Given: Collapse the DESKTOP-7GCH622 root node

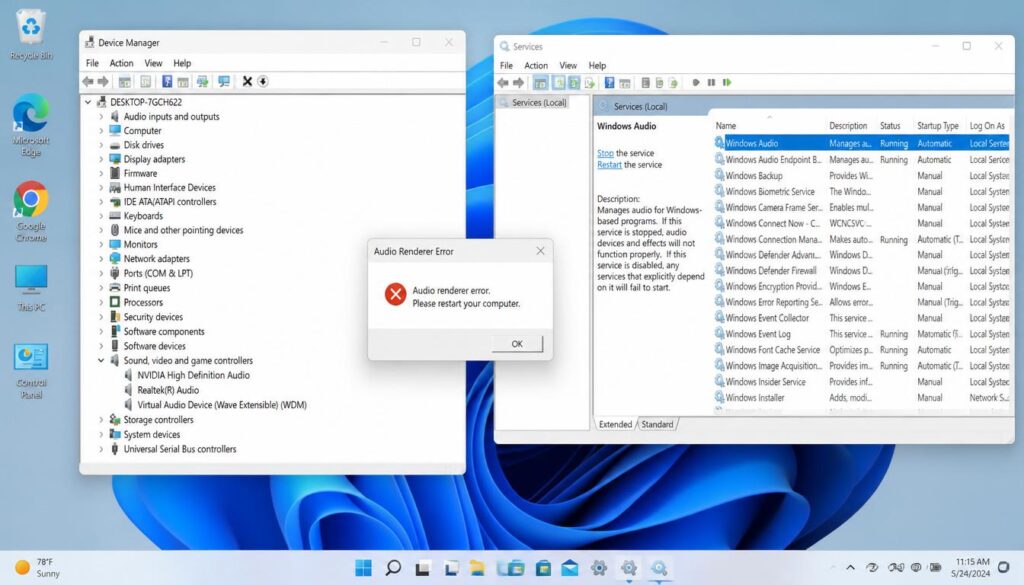Looking at the screenshot, I should click(x=88, y=102).
